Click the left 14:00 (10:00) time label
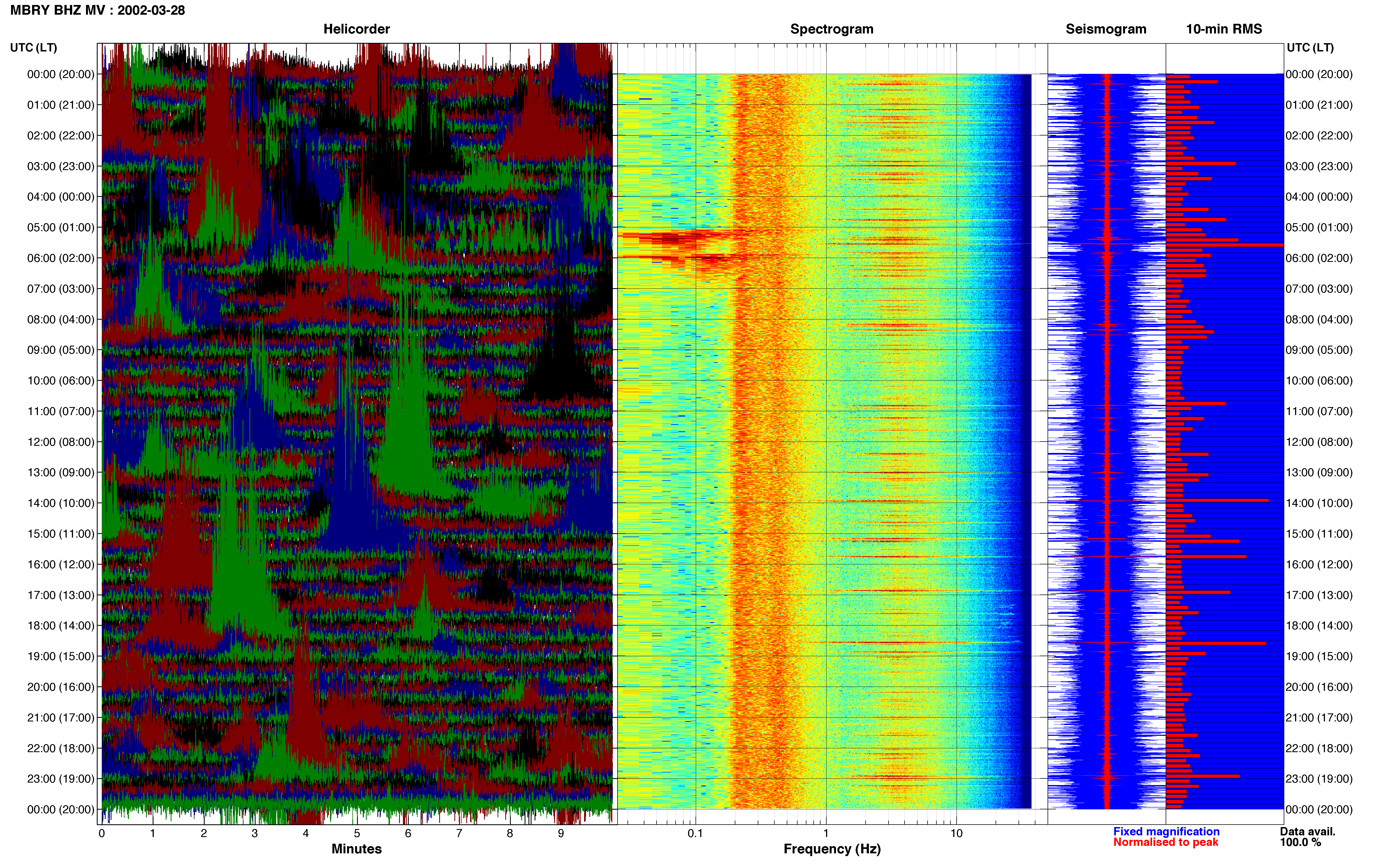The height and width of the screenshot is (868, 1388). coord(61,503)
